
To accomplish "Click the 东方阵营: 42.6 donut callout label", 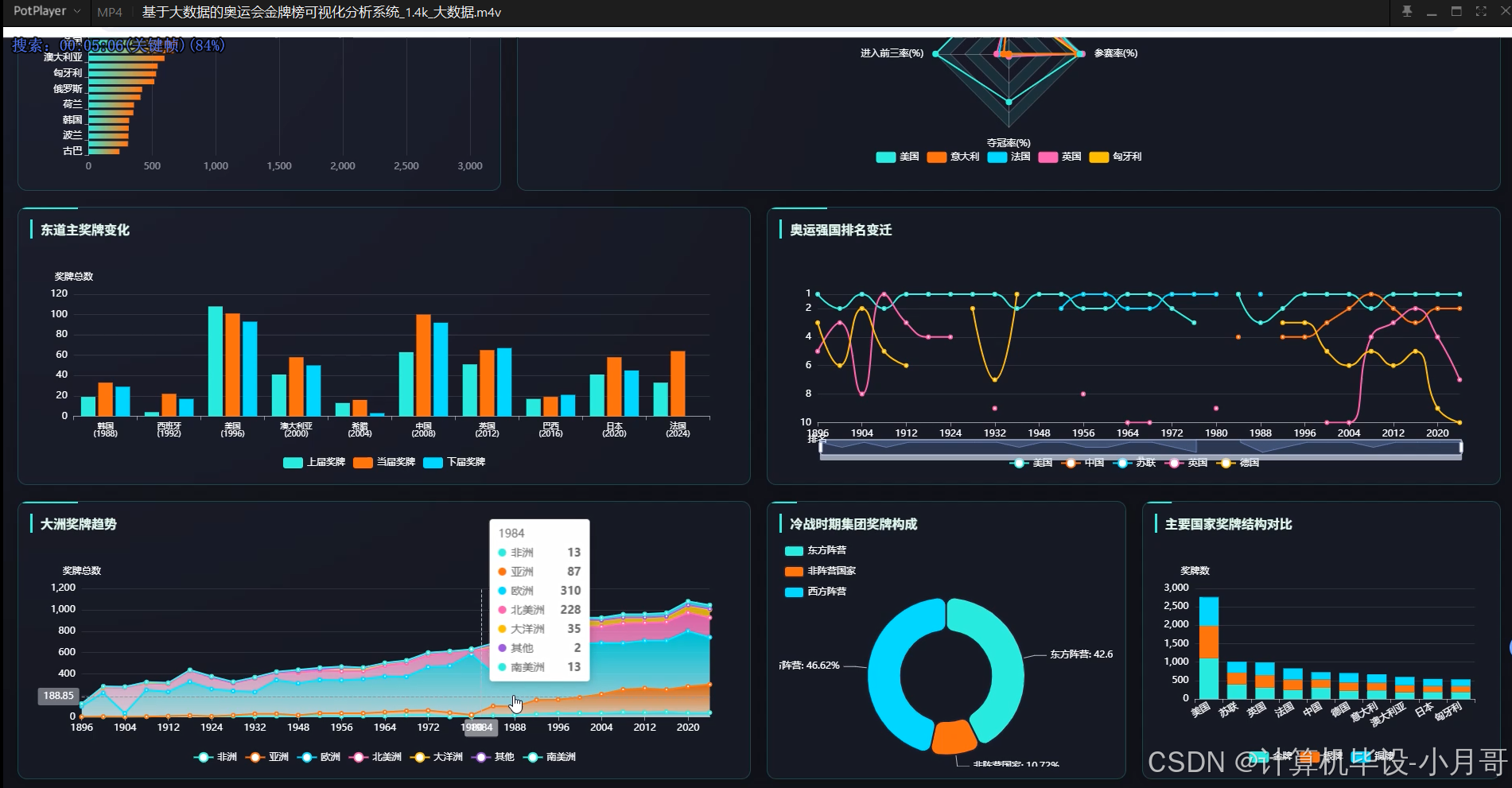I will point(1081,654).
